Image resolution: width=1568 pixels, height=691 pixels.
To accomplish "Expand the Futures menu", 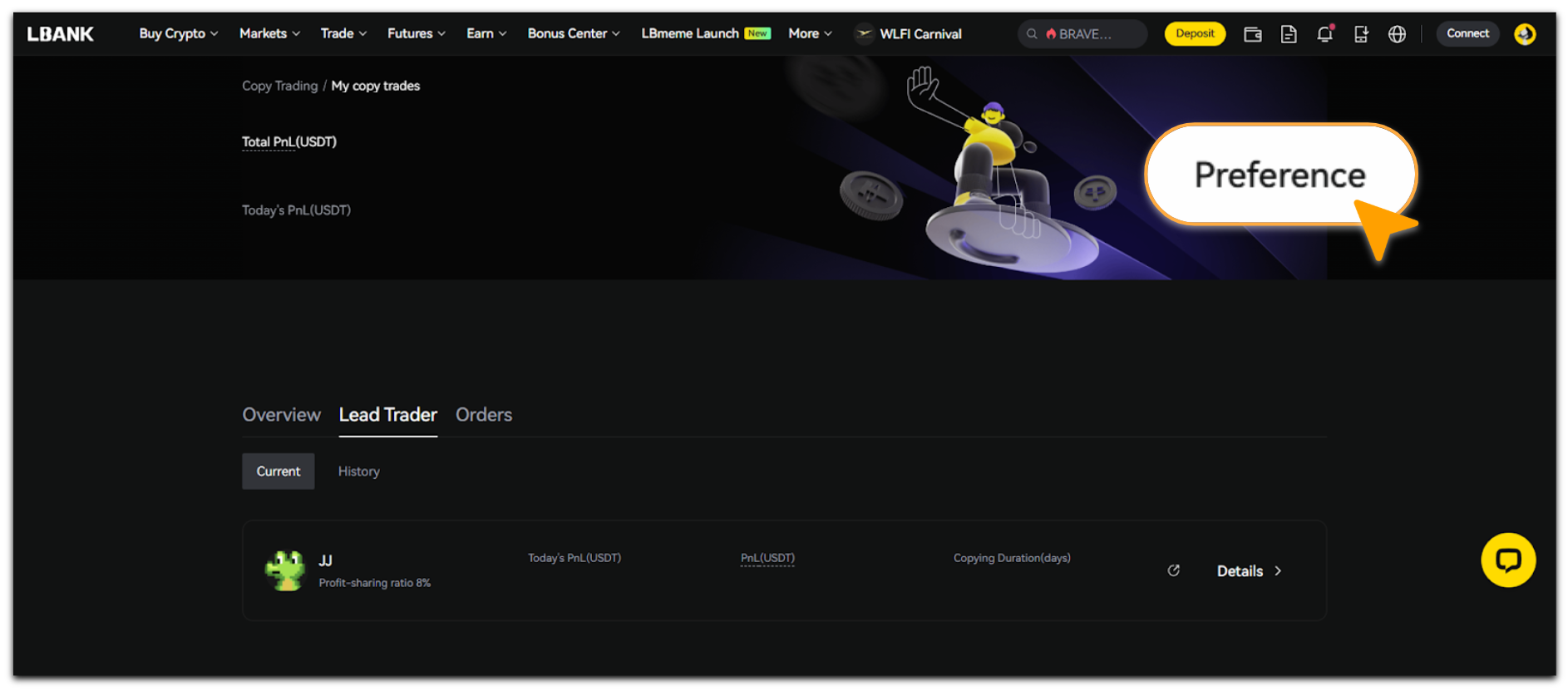I will coord(416,34).
